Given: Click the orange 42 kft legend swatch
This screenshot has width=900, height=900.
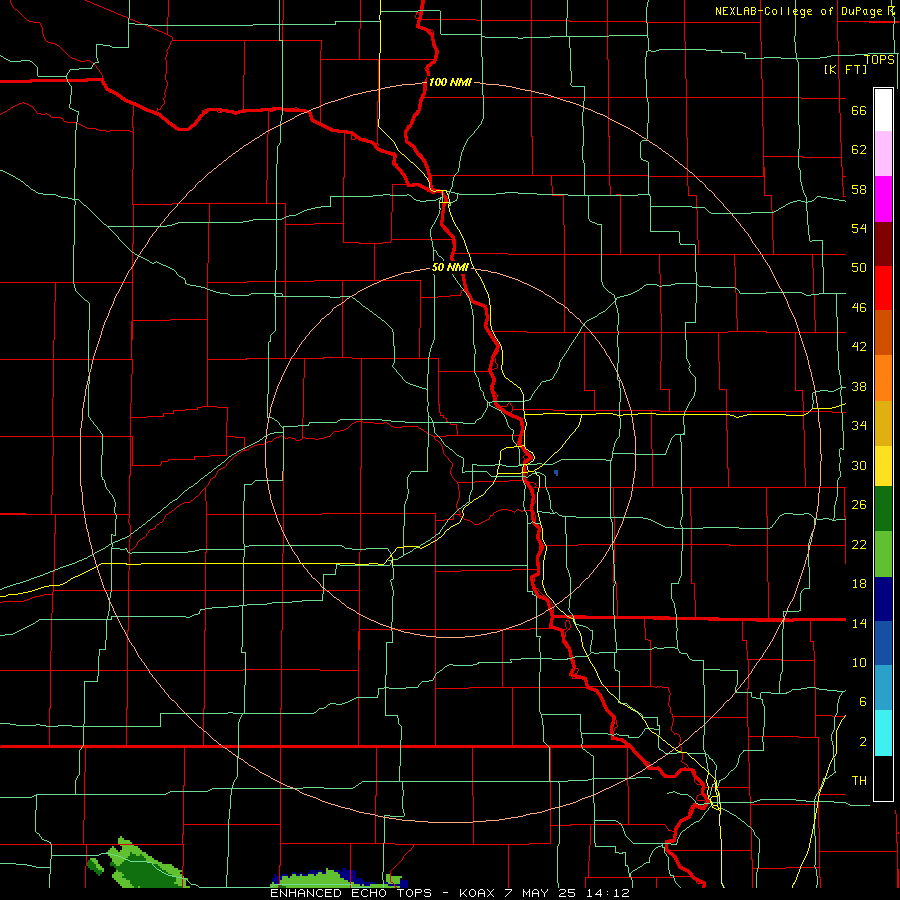Looking at the screenshot, I should pyautogui.click(x=883, y=377).
